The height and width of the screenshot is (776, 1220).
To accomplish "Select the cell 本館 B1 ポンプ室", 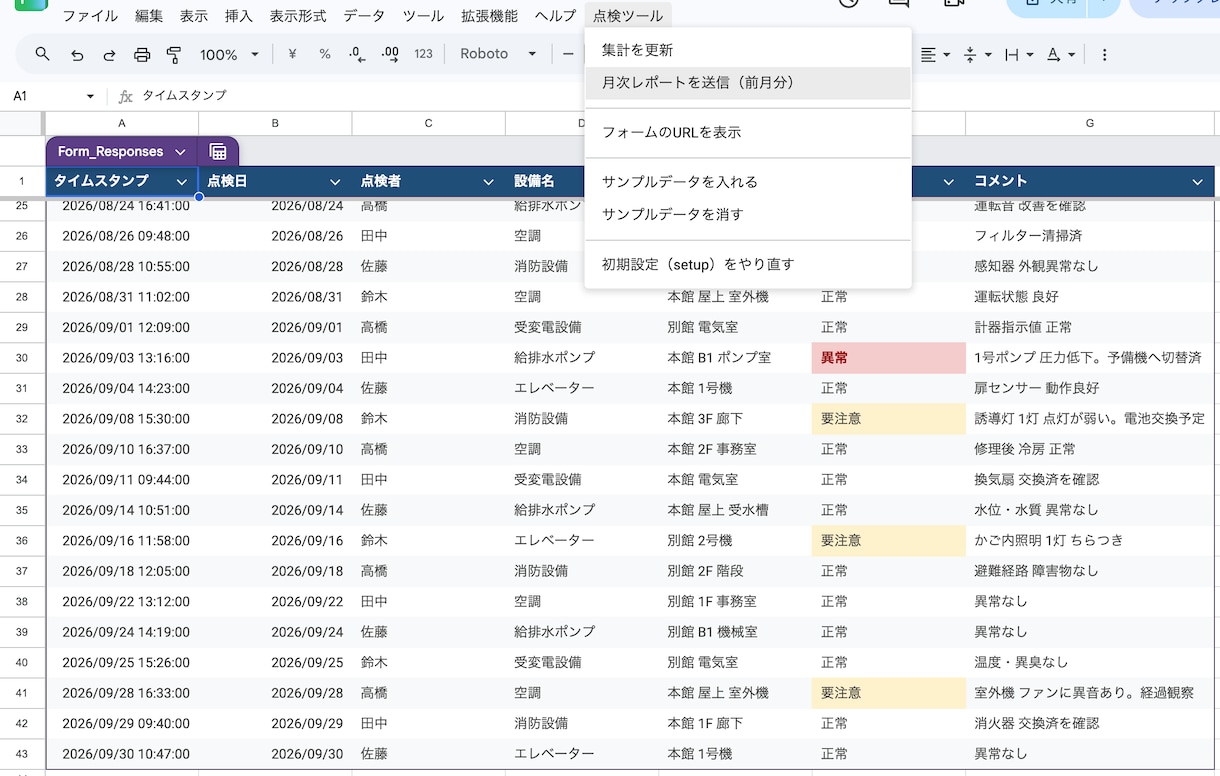I will click(x=735, y=358).
